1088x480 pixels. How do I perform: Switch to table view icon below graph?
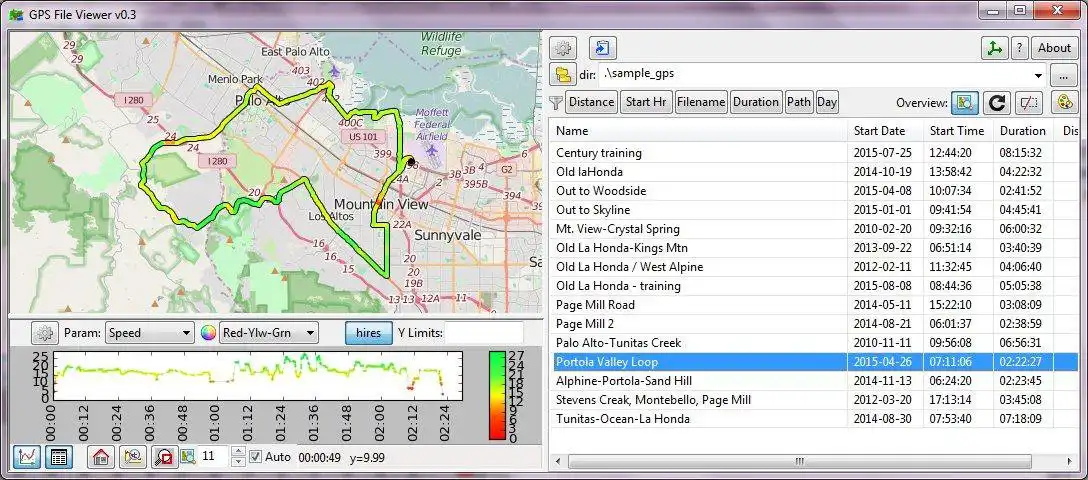[59, 457]
